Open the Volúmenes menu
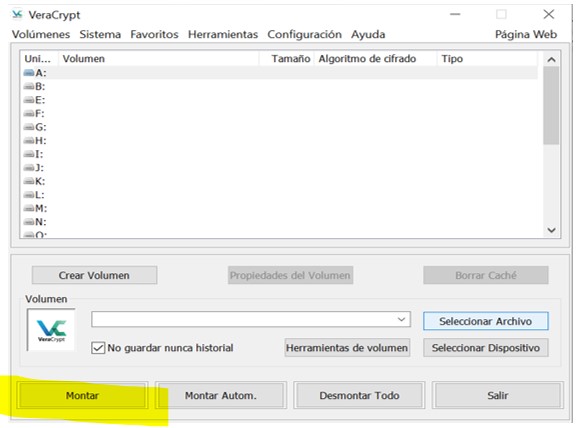The width and height of the screenshot is (581, 428). point(41,34)
